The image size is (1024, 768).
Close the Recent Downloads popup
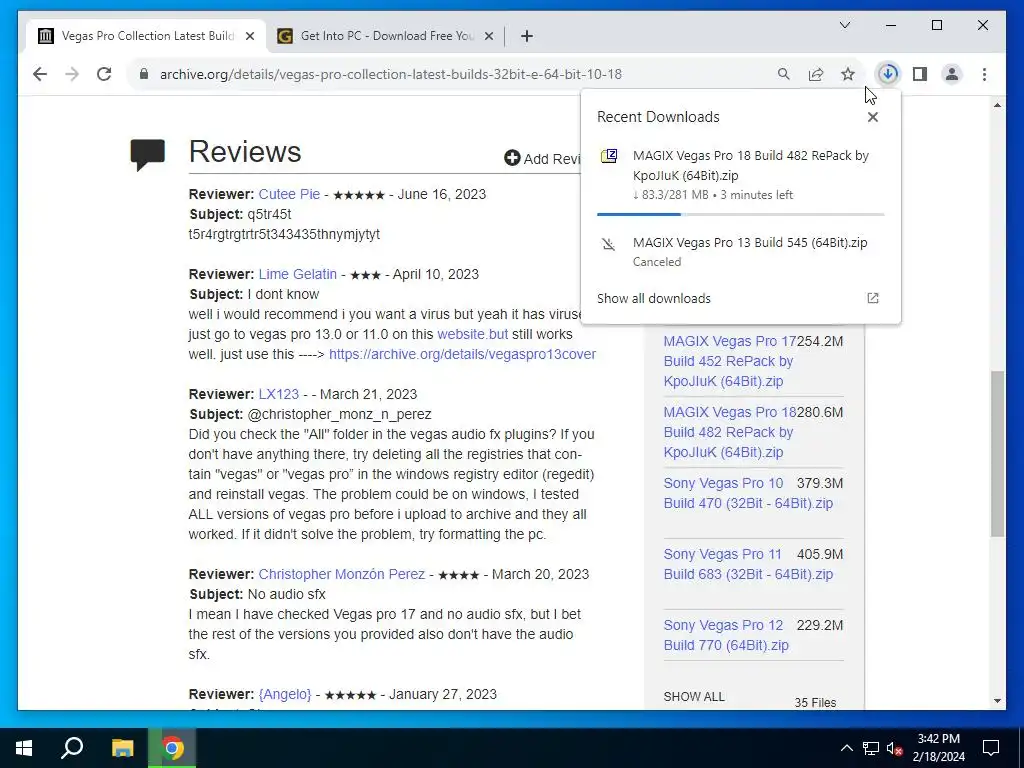pyautogui.click(x=872, y=117)
